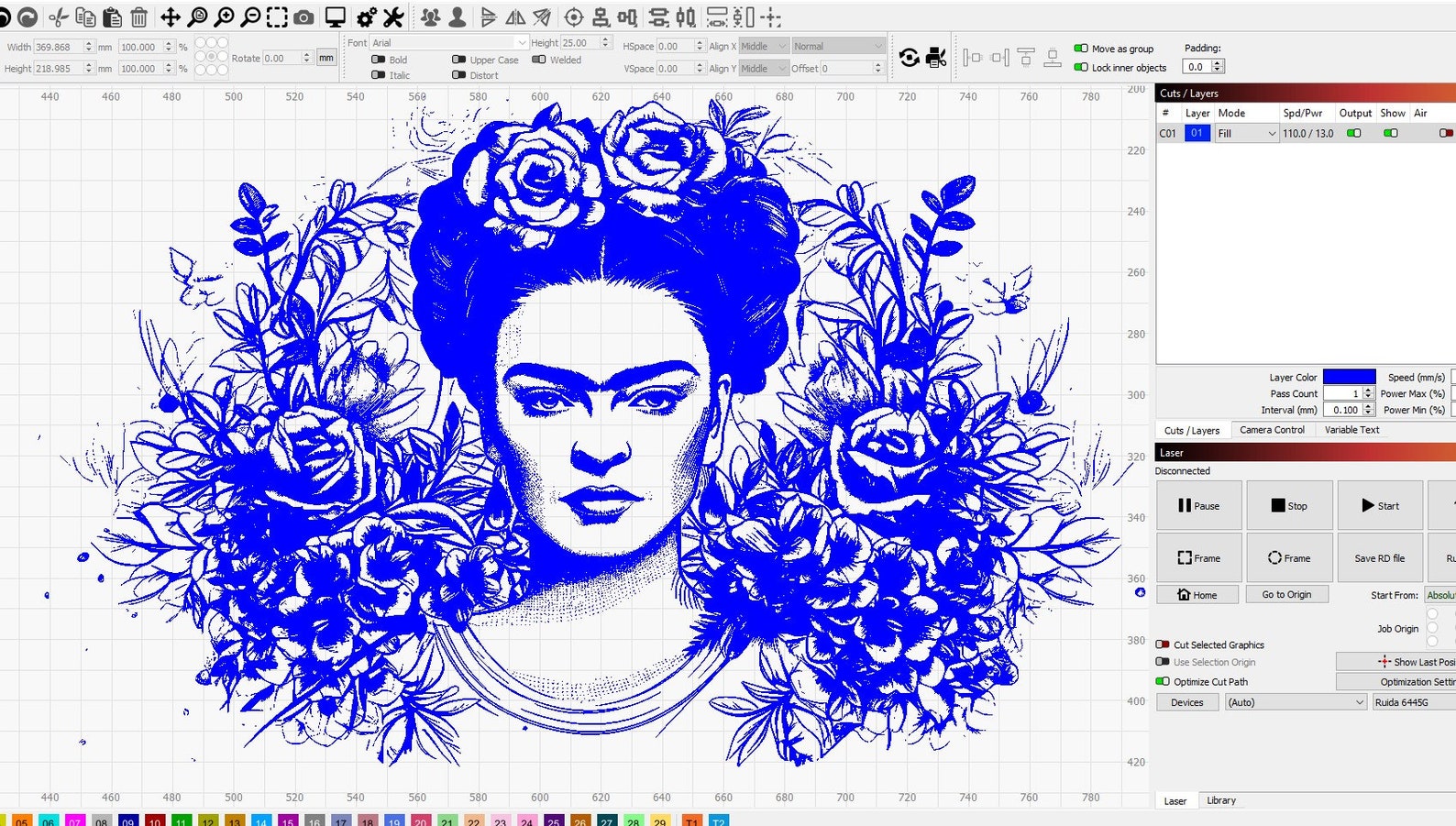
Task: Enable Cut Selected Graphics
Action: (1163, 644)
